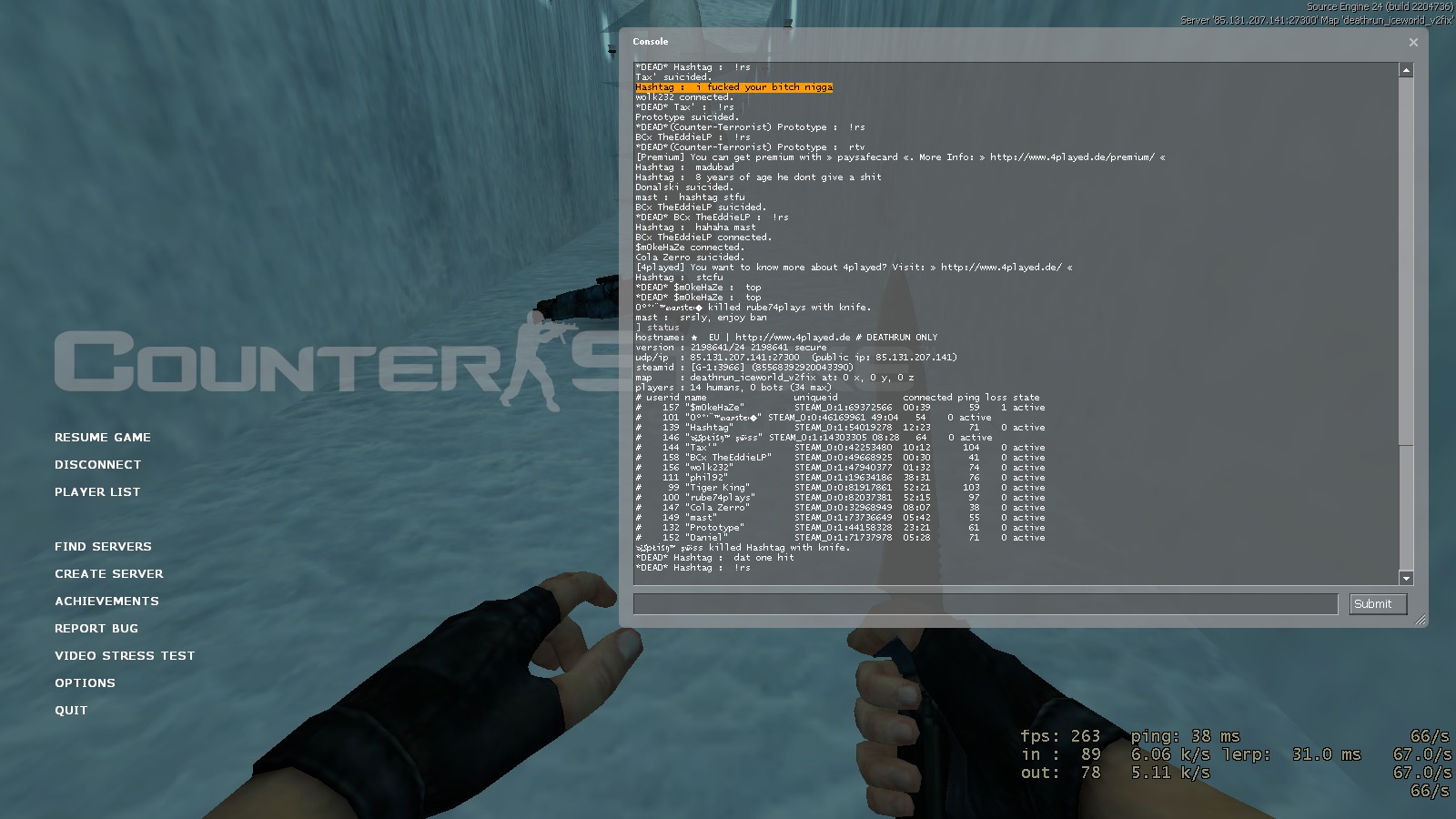Click the "mast" status row with userid 149
This screenshot has height=819, width=1456.
[x=840, y=518]
